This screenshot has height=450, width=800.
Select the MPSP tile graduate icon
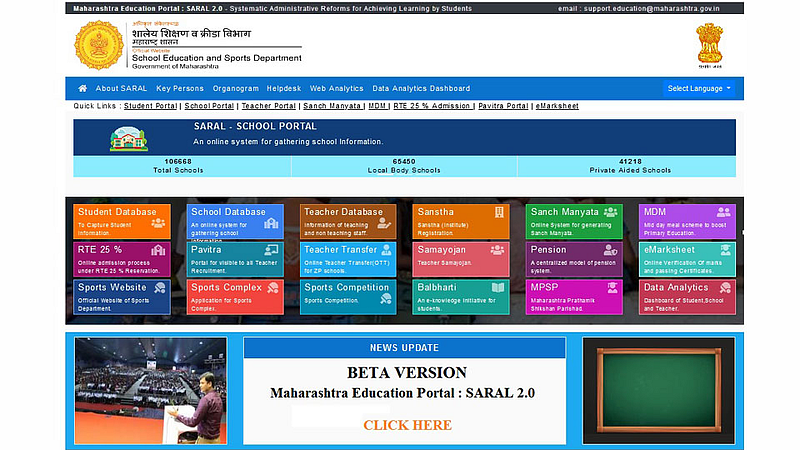(x=612, y=288)
